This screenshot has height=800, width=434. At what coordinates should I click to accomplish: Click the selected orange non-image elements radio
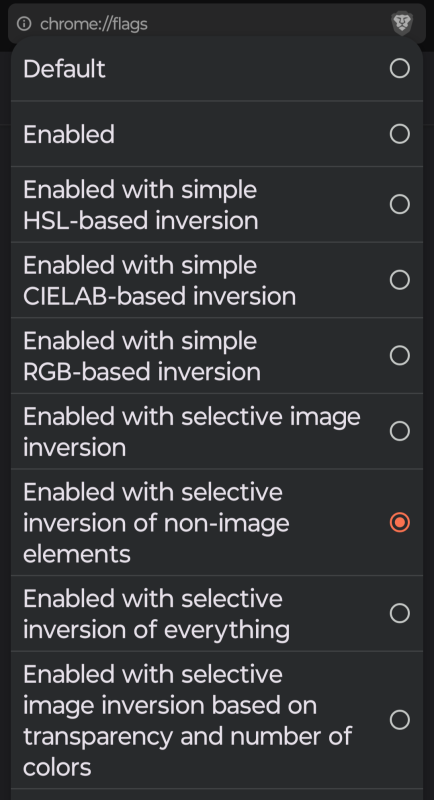(x=400, y=522)
